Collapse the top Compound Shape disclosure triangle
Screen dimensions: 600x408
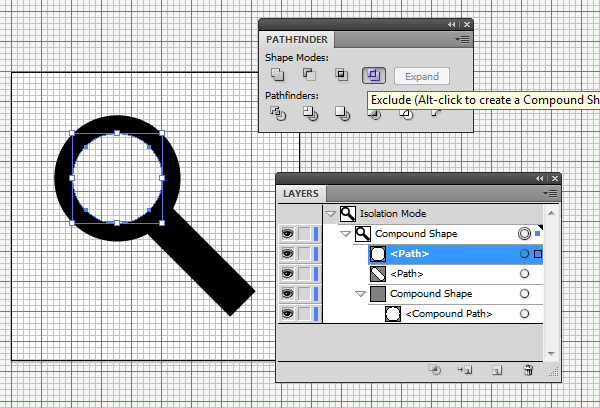click(346, 234)
